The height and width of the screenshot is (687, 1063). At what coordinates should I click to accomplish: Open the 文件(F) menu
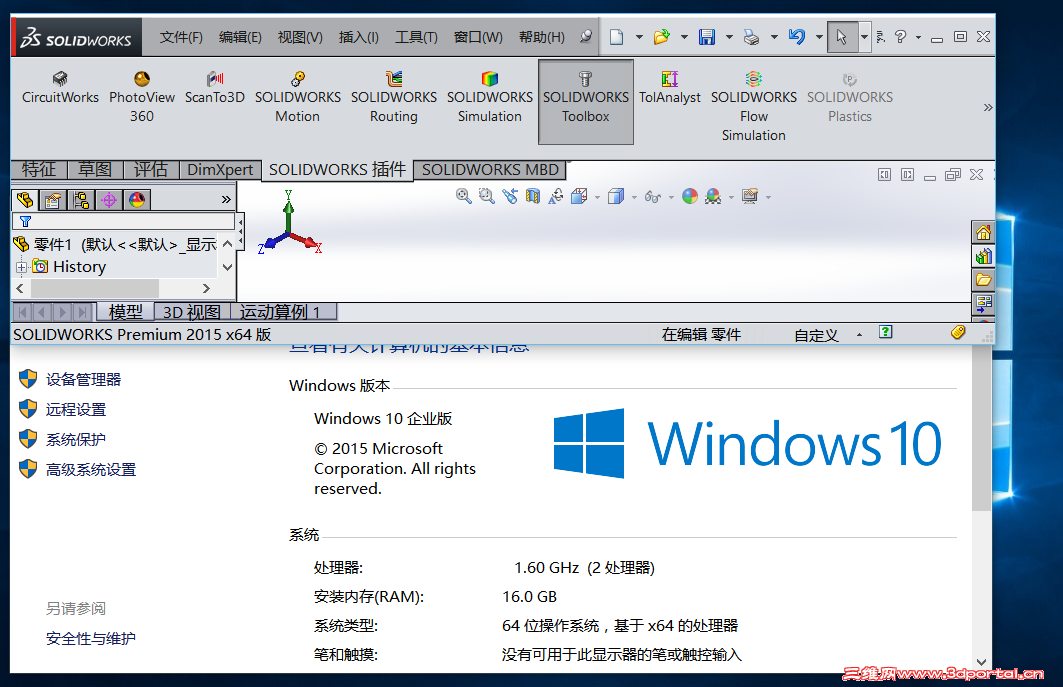click(x=181, y=37)
